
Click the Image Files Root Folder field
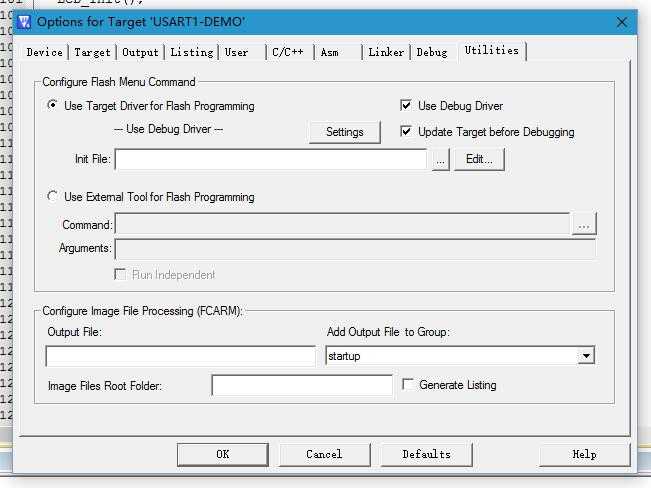[302, 385]
